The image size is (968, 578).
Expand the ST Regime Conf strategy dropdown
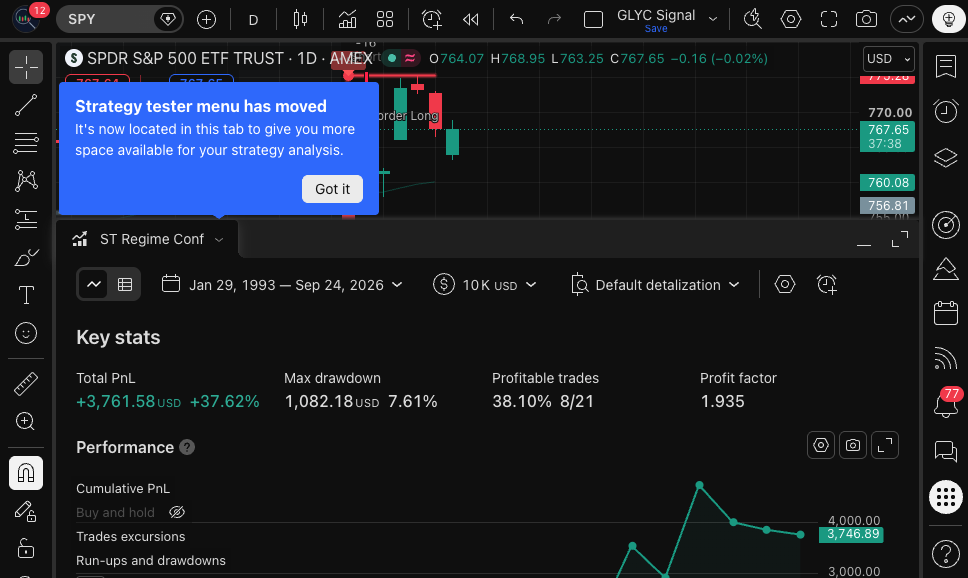219,240
